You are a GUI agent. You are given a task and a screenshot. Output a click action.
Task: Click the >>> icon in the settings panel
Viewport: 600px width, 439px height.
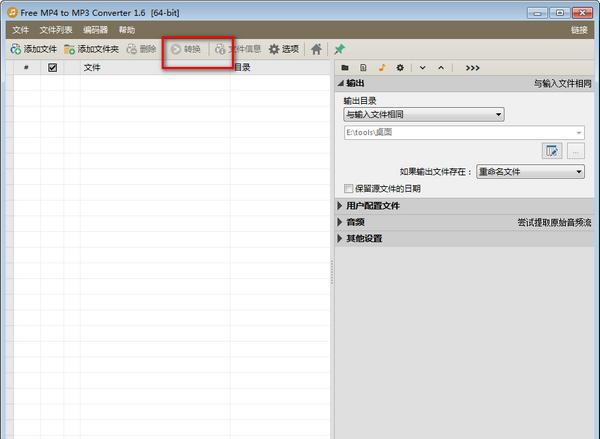click(x=473, y=68)
